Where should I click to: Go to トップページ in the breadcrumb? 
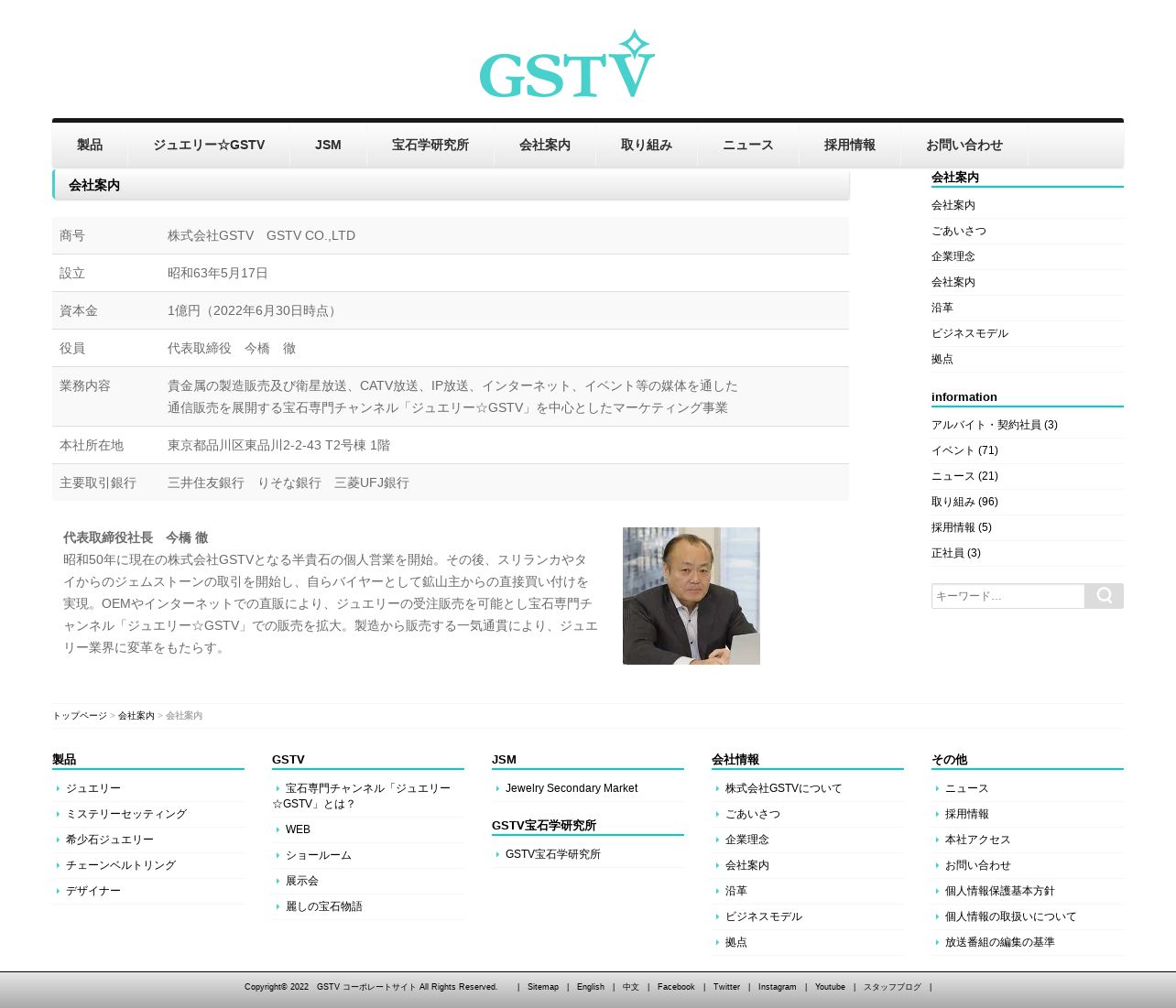click(80, 716)
